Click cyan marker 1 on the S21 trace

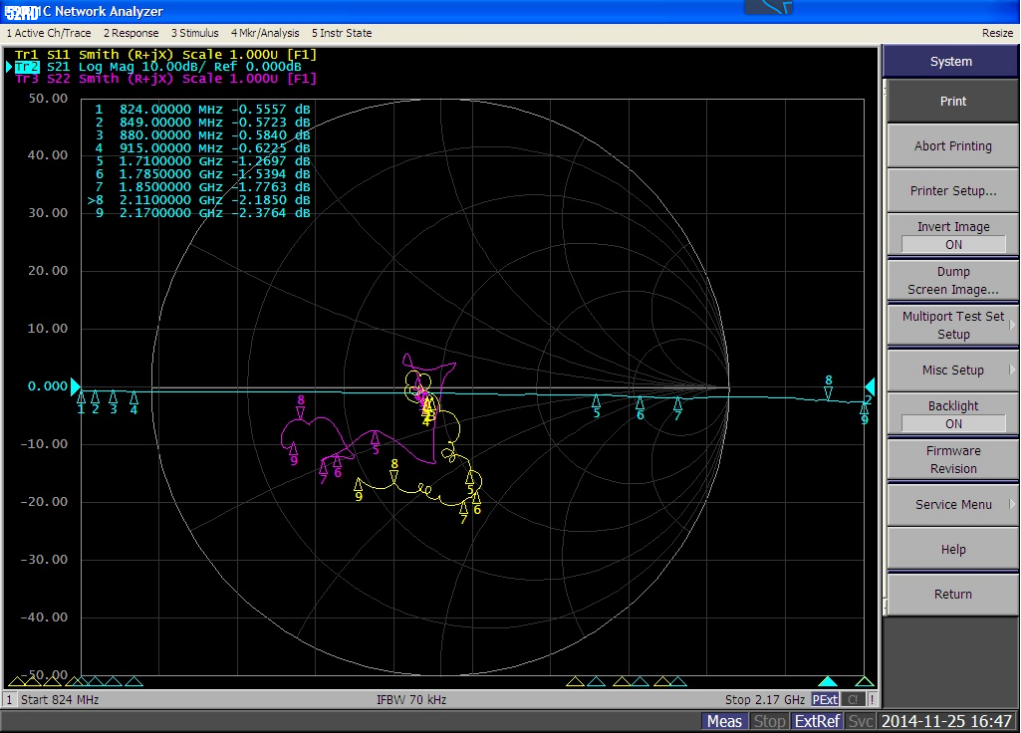click(81, 402)
